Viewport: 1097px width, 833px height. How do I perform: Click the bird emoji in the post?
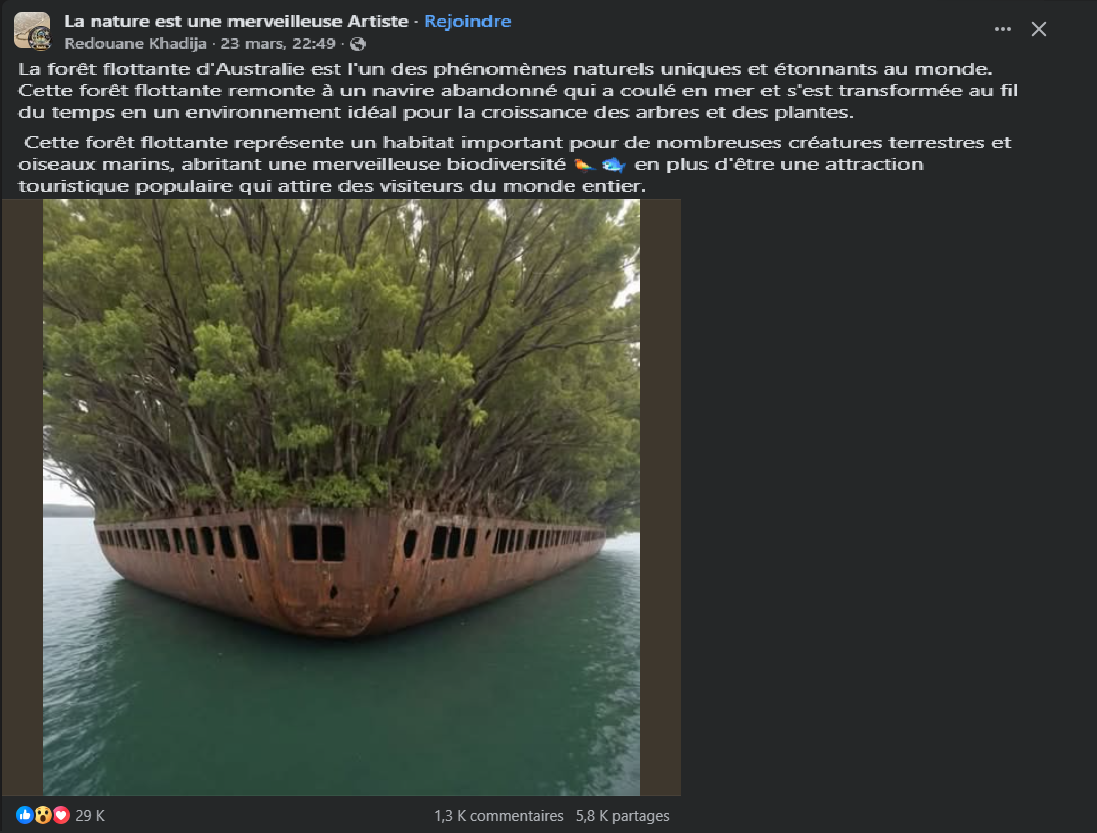584,165
